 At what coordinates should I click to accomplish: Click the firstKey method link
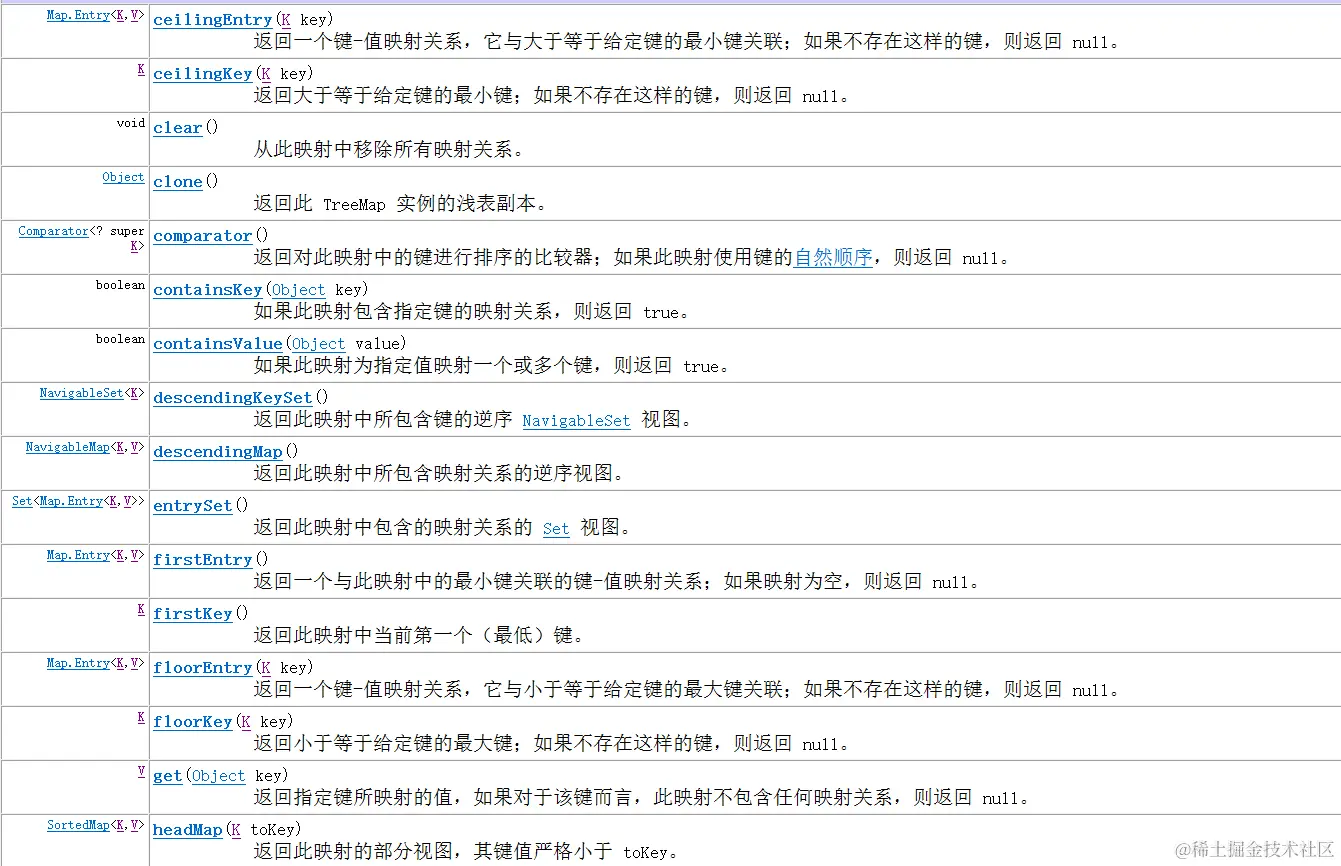pos(192,613)
